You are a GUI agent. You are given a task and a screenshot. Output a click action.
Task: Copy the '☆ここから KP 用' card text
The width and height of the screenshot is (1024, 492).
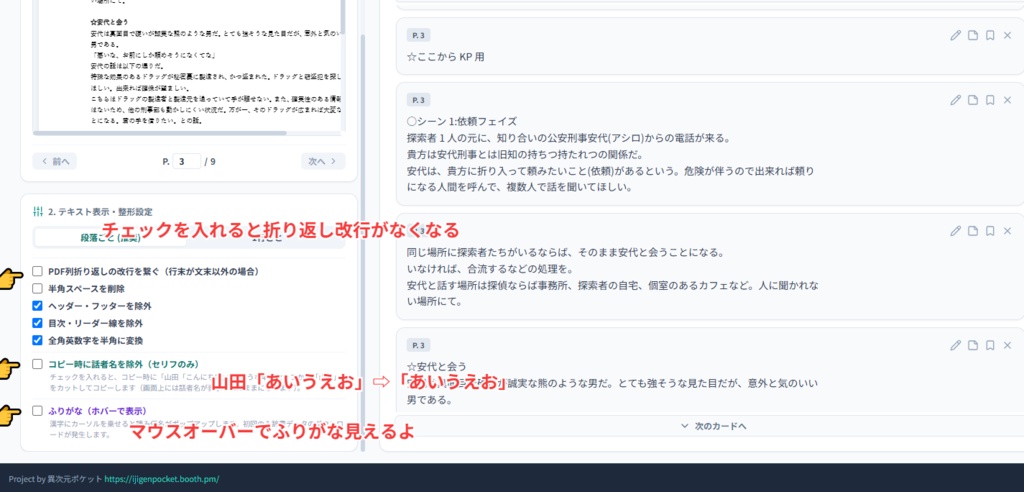click(973, 35)
